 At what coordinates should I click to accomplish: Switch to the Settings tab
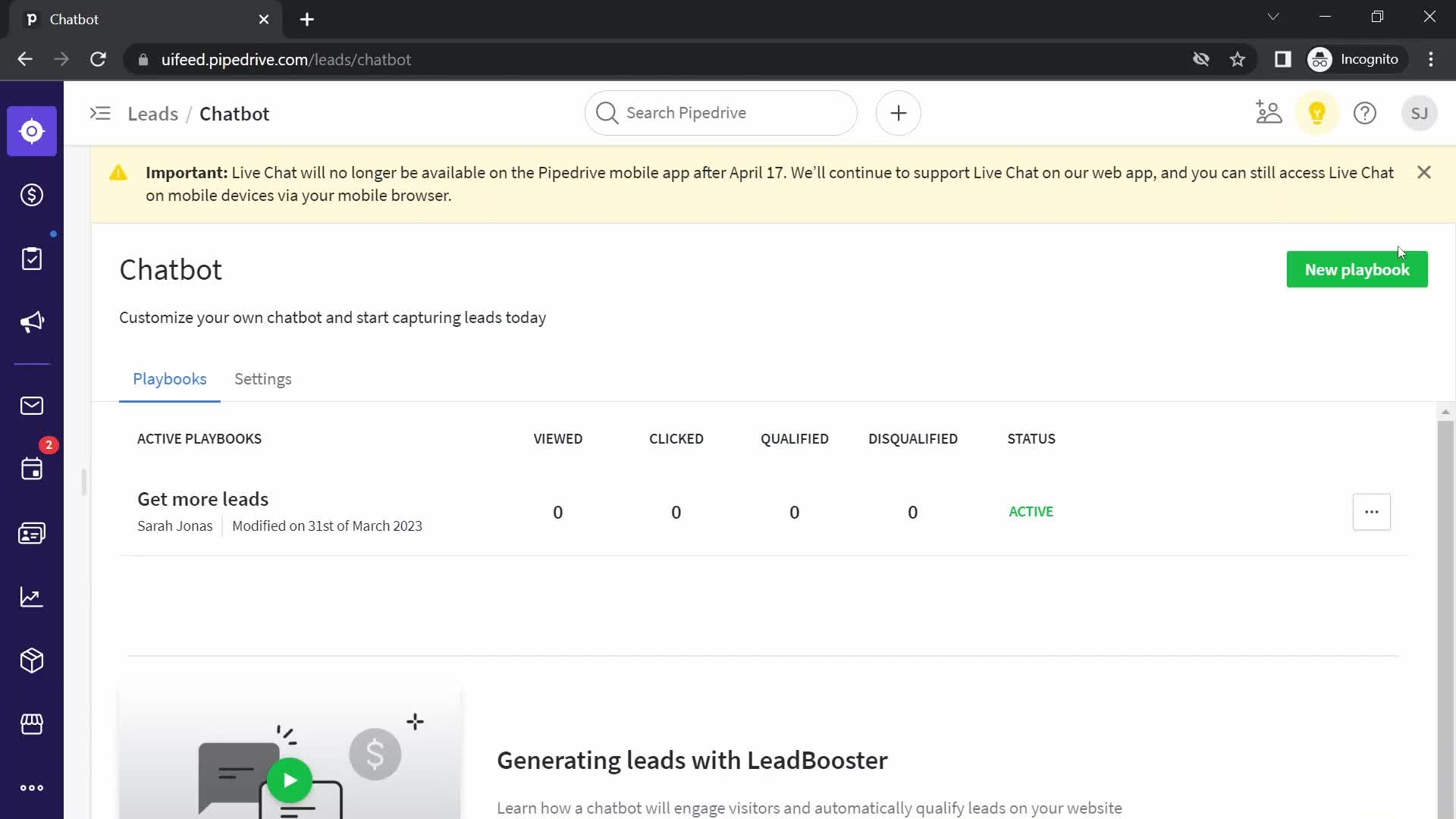coord(263,379)
